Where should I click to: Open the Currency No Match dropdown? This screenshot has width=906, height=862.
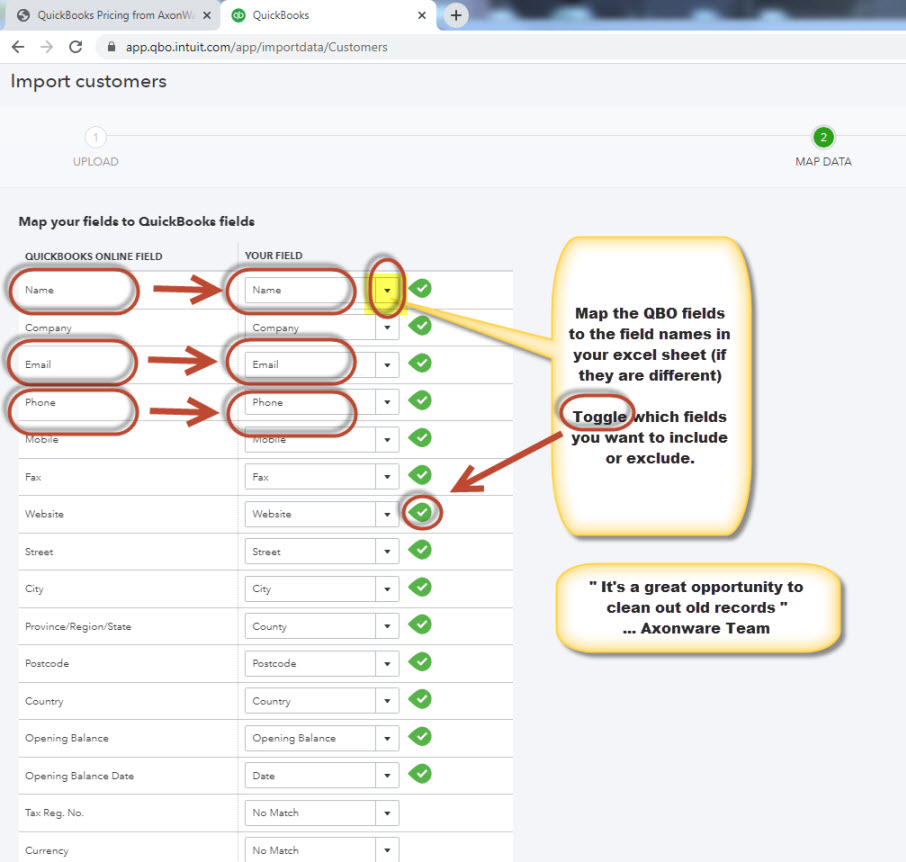387,850
